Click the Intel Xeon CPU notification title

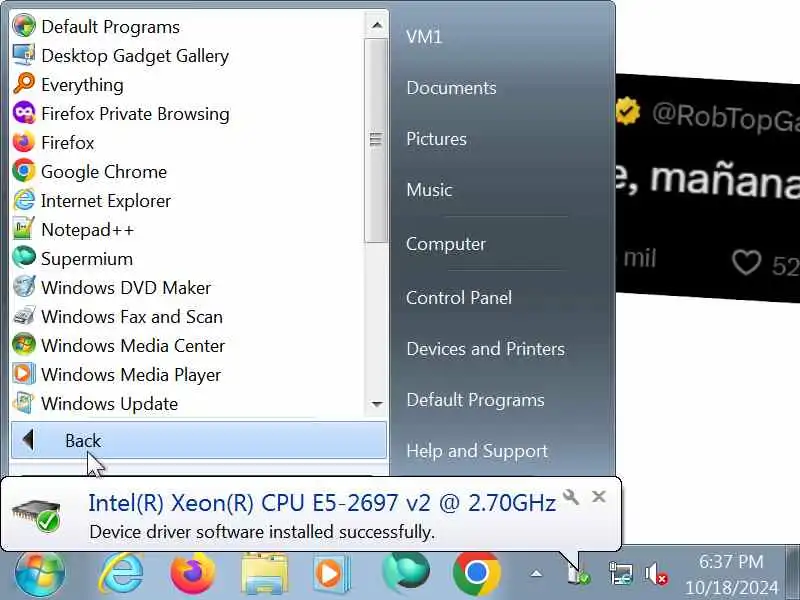click(x=322, y=503)
